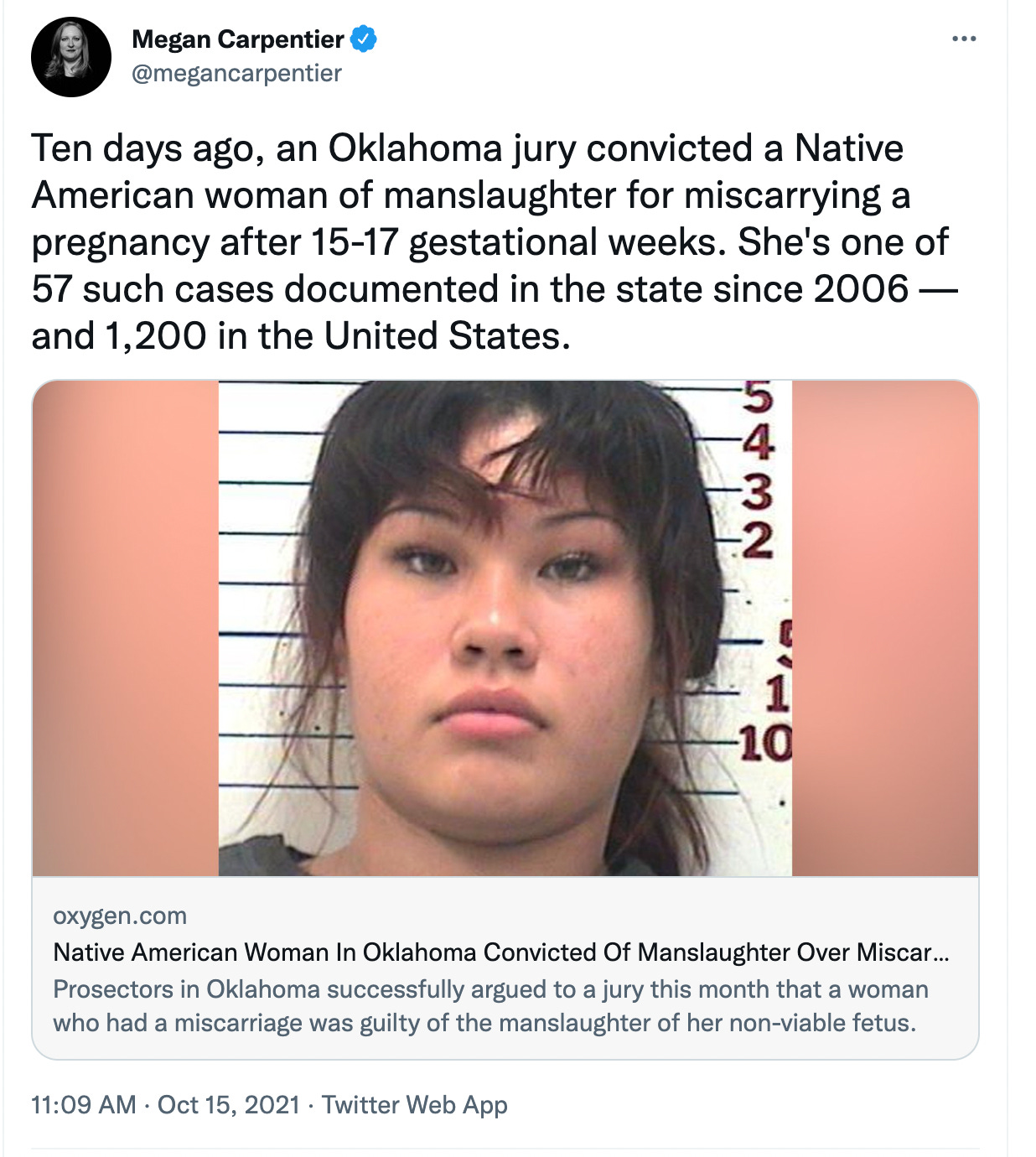The height and width of the screenshot is (1157, 1036).
Task: Click the oxygen.com domain label
Action: coord(120,916)
